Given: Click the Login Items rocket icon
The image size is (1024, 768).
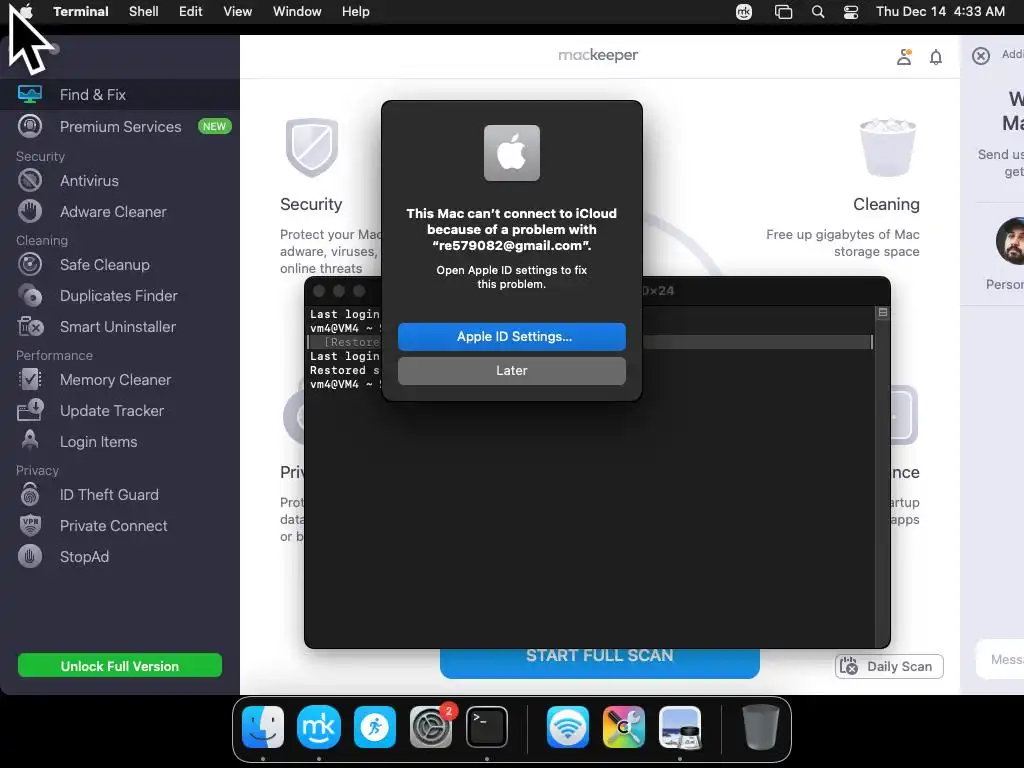Looking at the screenshot, I should 30,441.
